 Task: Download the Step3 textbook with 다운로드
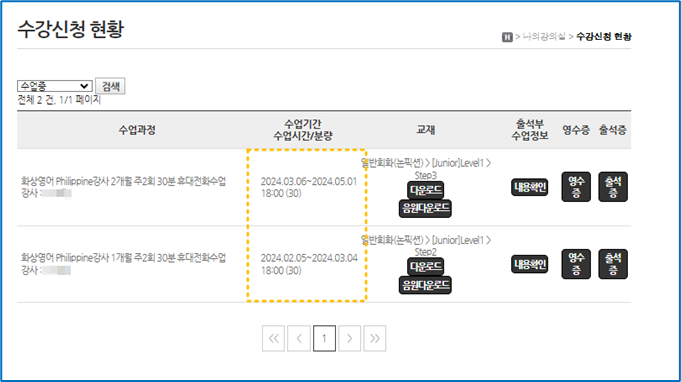pyautogui.click(x=426, y=190)
